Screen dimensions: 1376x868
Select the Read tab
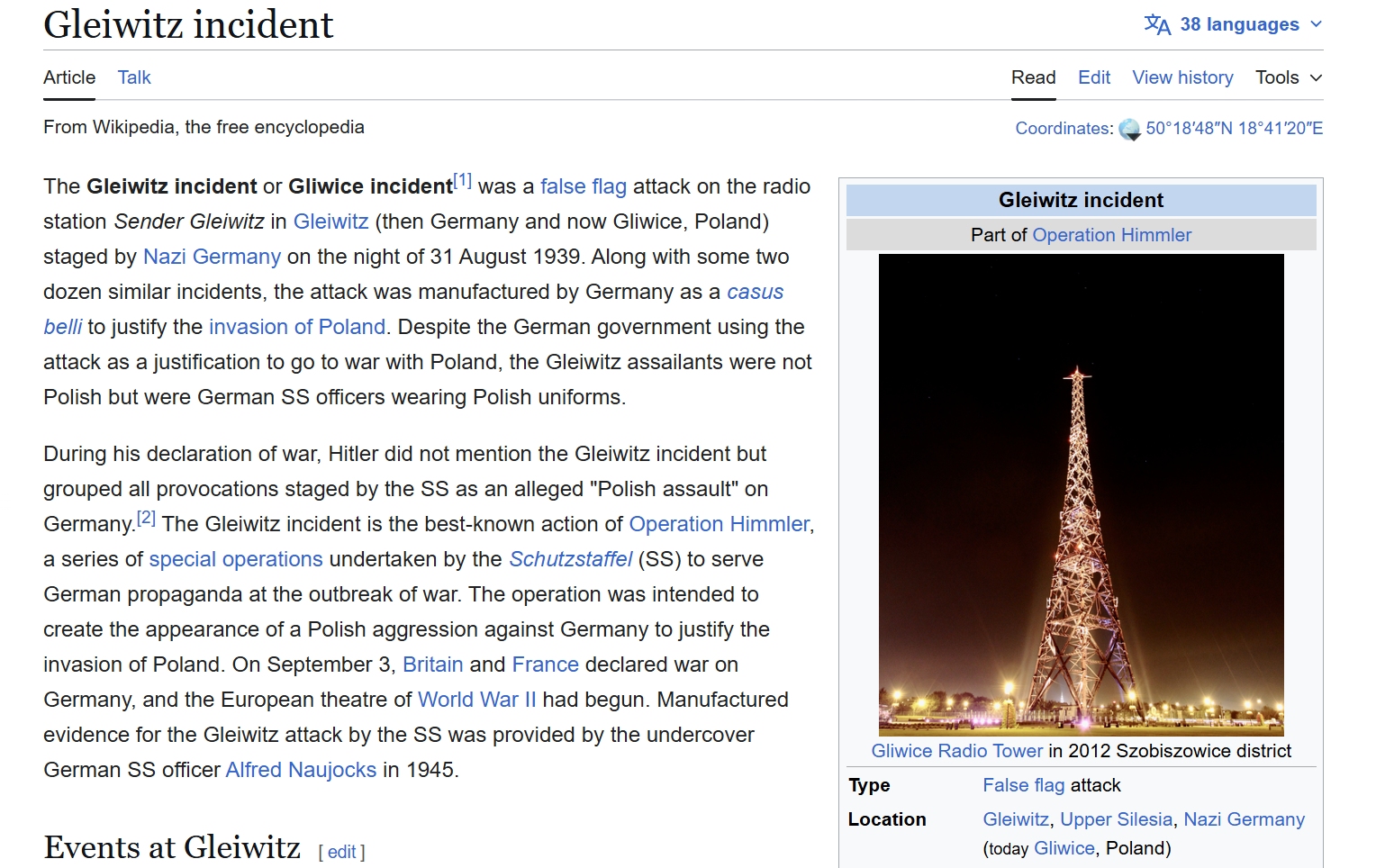[1033, 77]
